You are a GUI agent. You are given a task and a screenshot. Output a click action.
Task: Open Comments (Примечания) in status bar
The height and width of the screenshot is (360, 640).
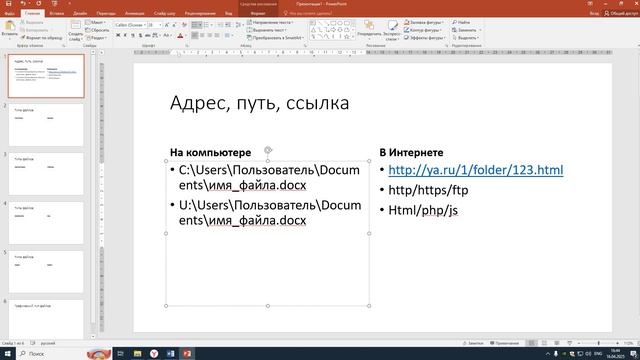[504, 343]
